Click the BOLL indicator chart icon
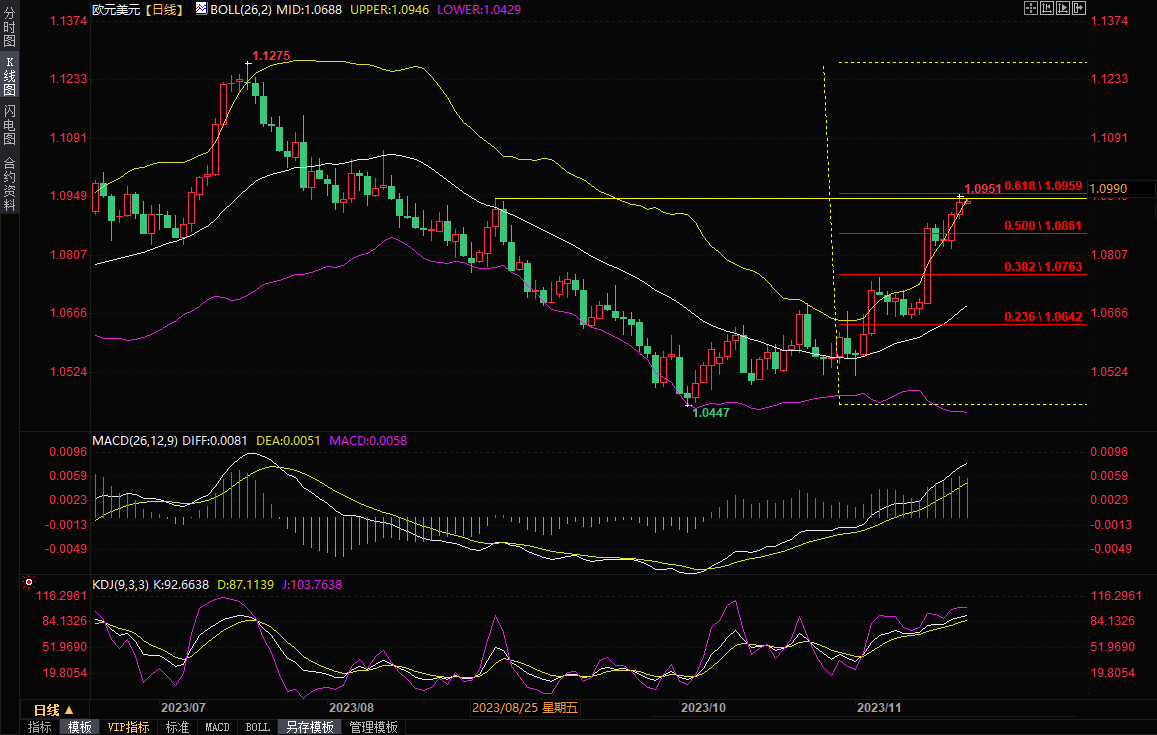 201,8
